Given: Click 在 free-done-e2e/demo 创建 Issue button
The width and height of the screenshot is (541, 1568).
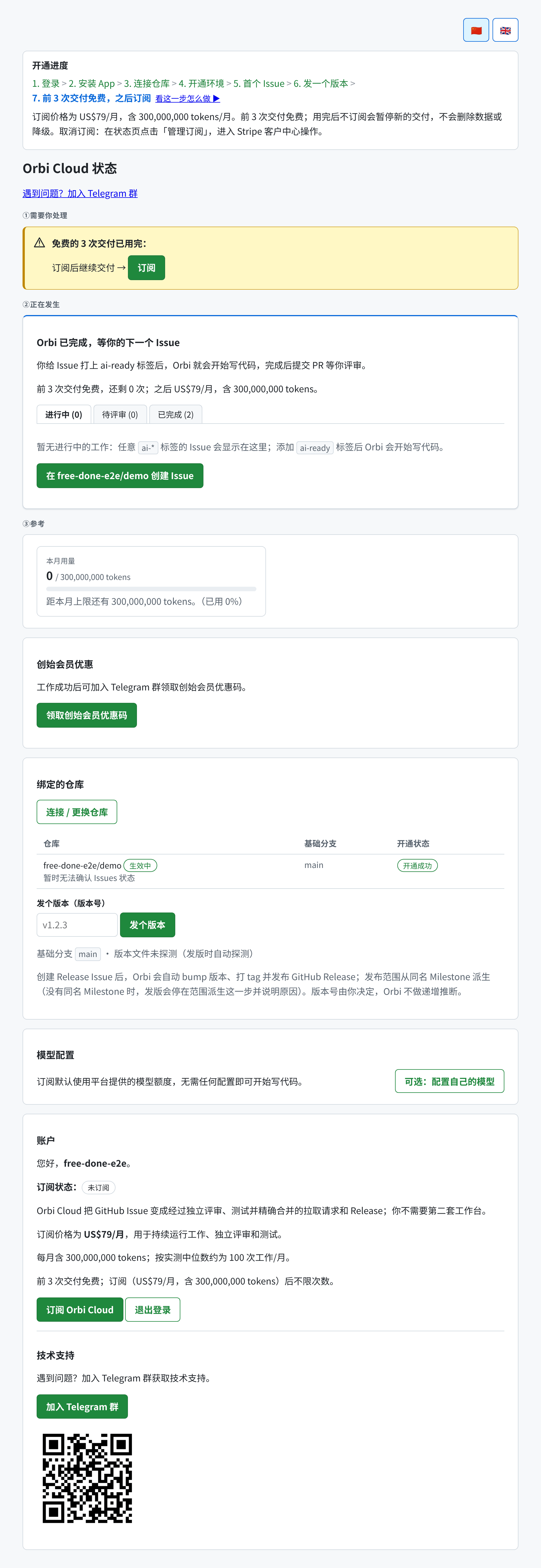Looking at the screenshot, I should coord(120,476).
